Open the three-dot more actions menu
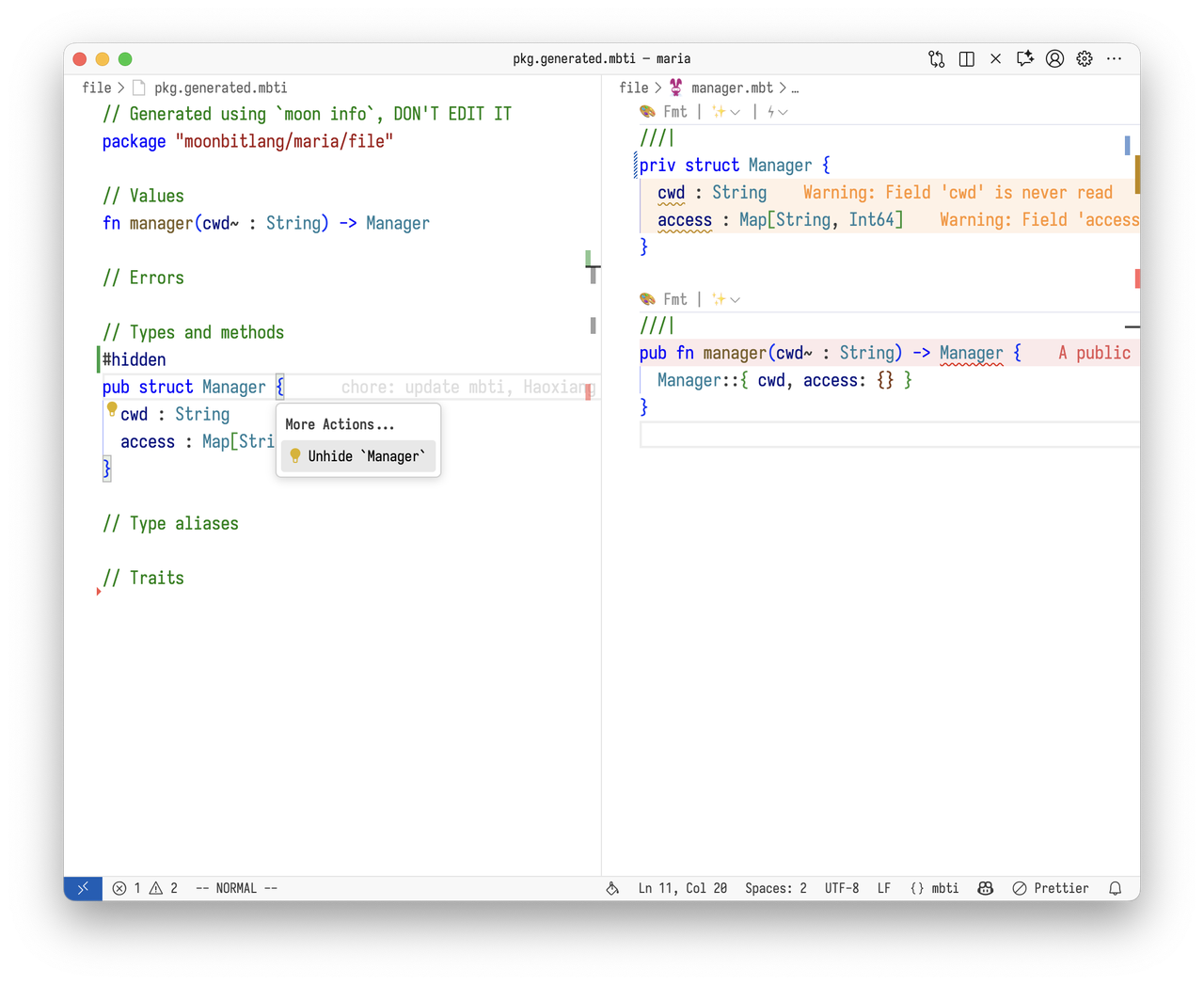 [x=1115, y=58]
